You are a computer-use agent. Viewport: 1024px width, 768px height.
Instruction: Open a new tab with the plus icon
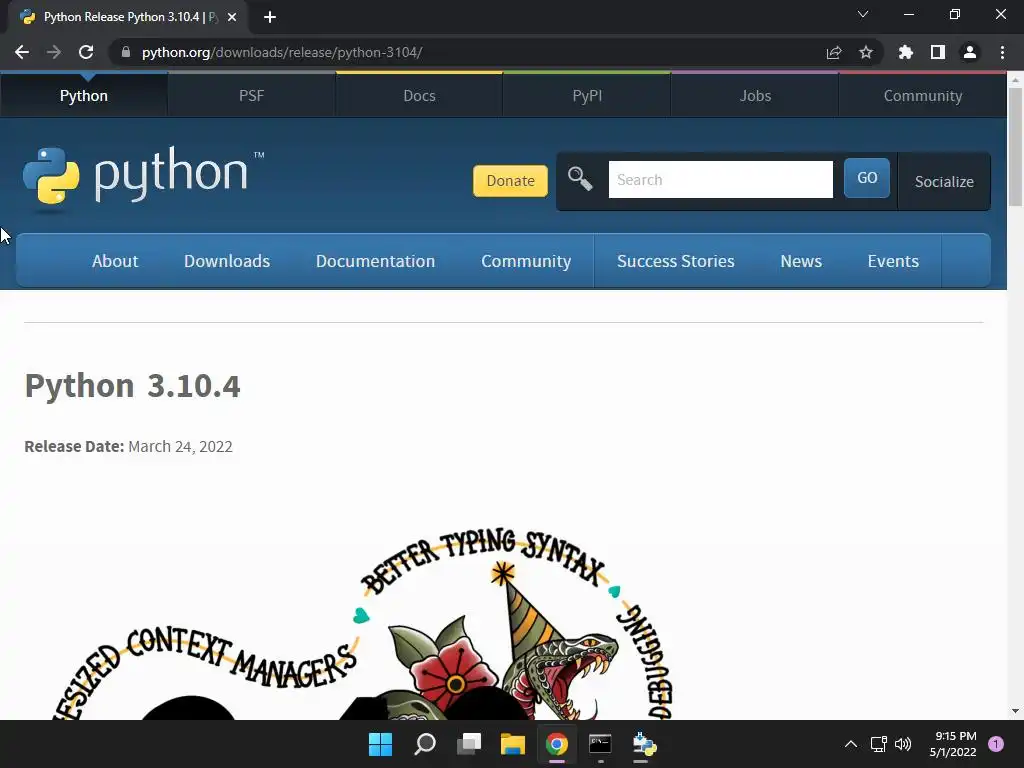[x=270, y=17]
